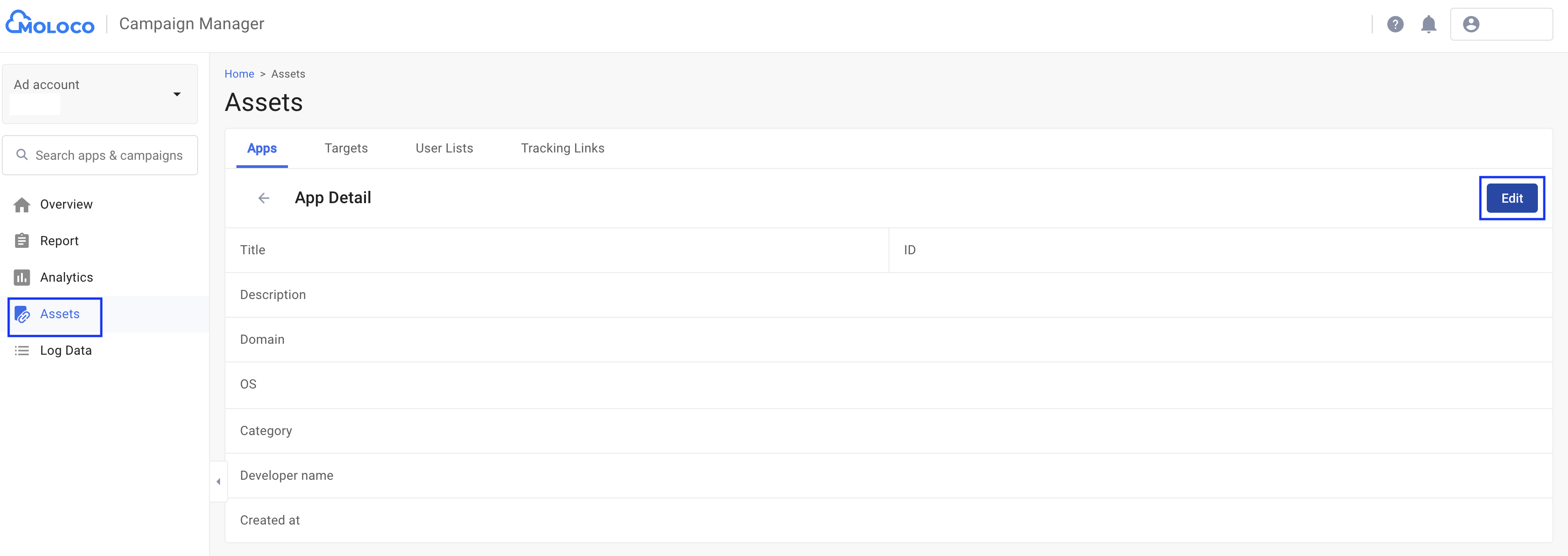The image size is (1568, 556).
Task: Open the Ad account dropdown
Action: pyautogui.click(x=177, y=94)
